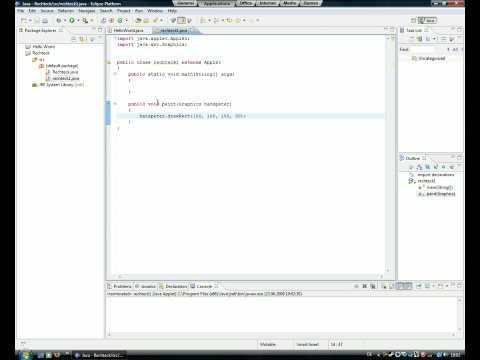Collapse the main method fold marker in editor
This screenshot has width=480, height=360.
[x=115, y=74]
